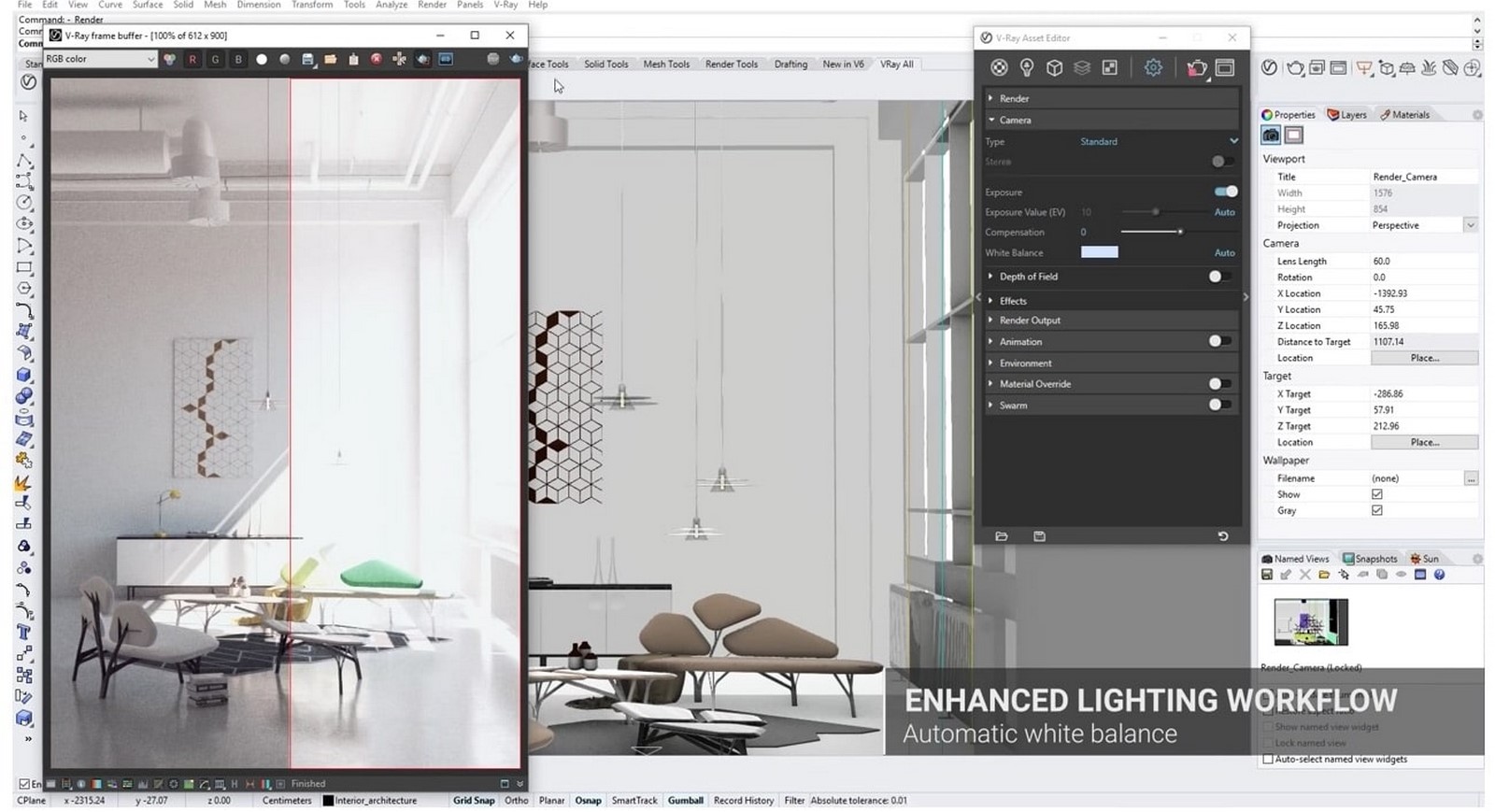This screenshot has height=812, width=1495.
Task: Switch to the Materials tab
Action: point(1403,115)
